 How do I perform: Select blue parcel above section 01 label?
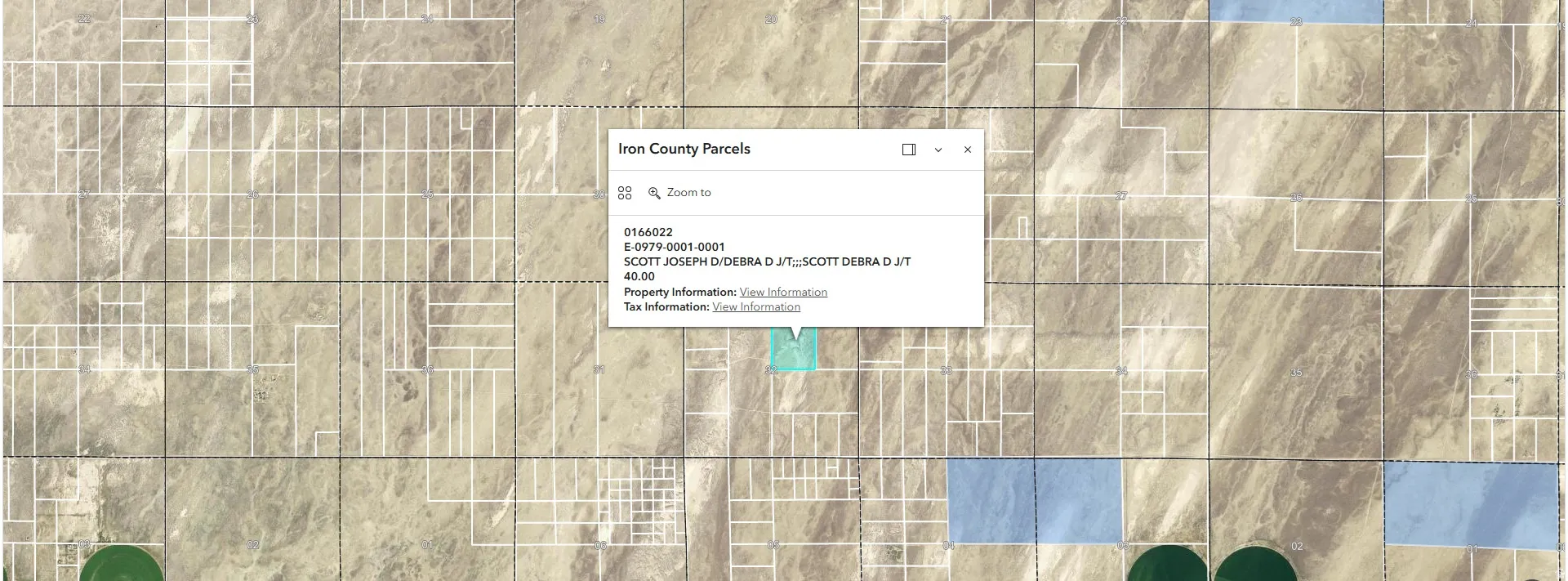(1470, 505)
